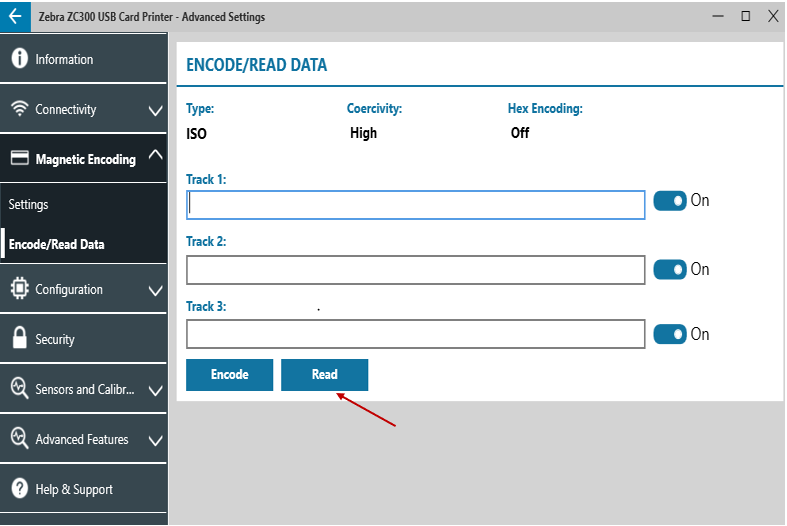Select Encode/Read Data in sidebar

point(57,244)
